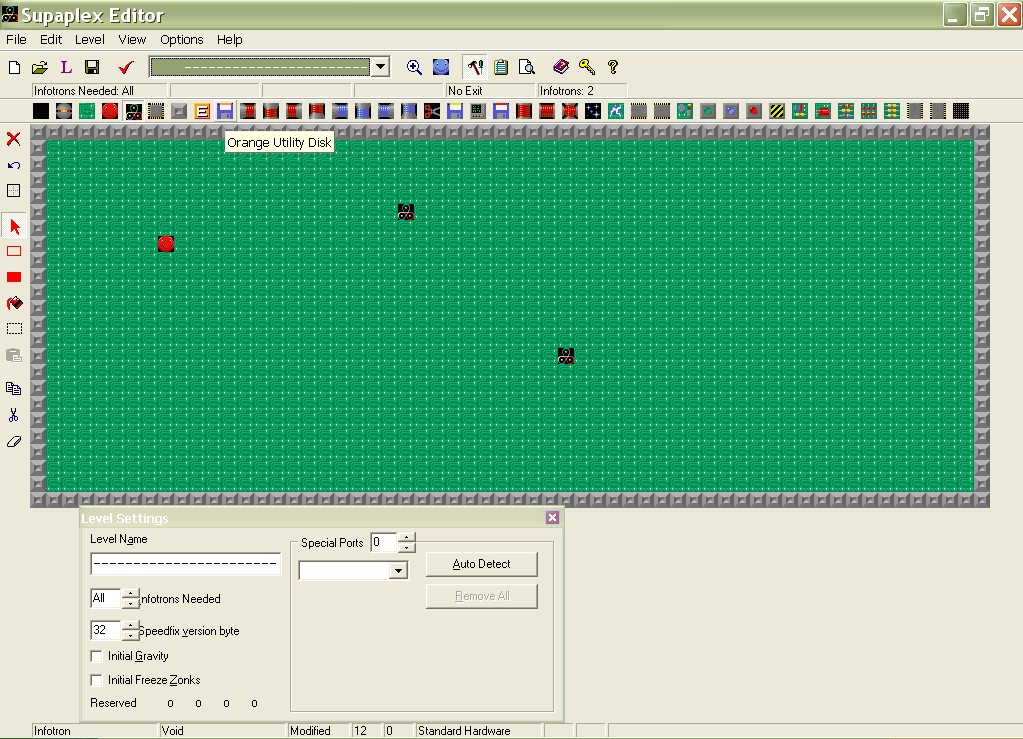Click the red Murphy on the level map

(x=166, y=244)
